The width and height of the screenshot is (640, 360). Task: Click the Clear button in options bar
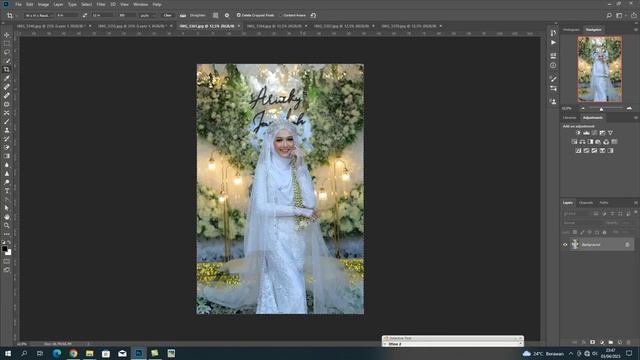point(167,15)
